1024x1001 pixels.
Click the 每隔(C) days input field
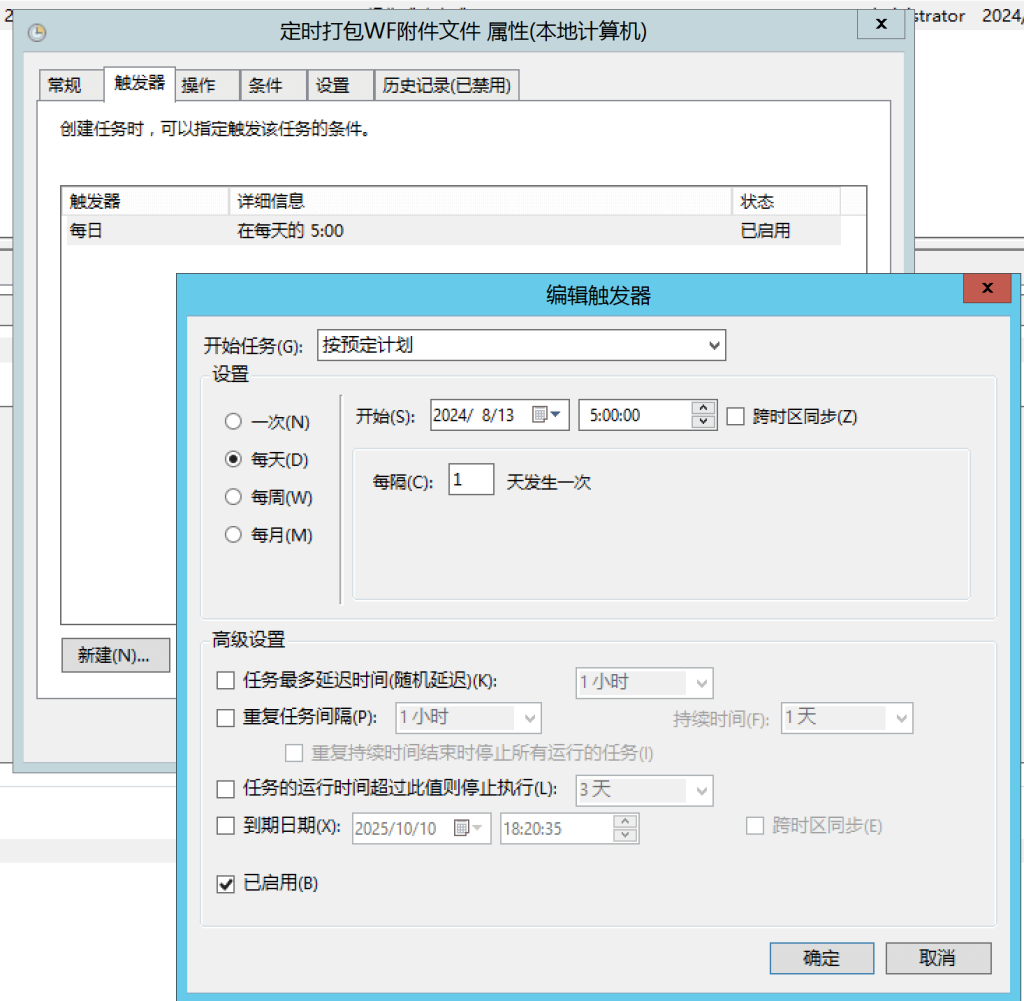pyautogui.click(x=471, y=480)
